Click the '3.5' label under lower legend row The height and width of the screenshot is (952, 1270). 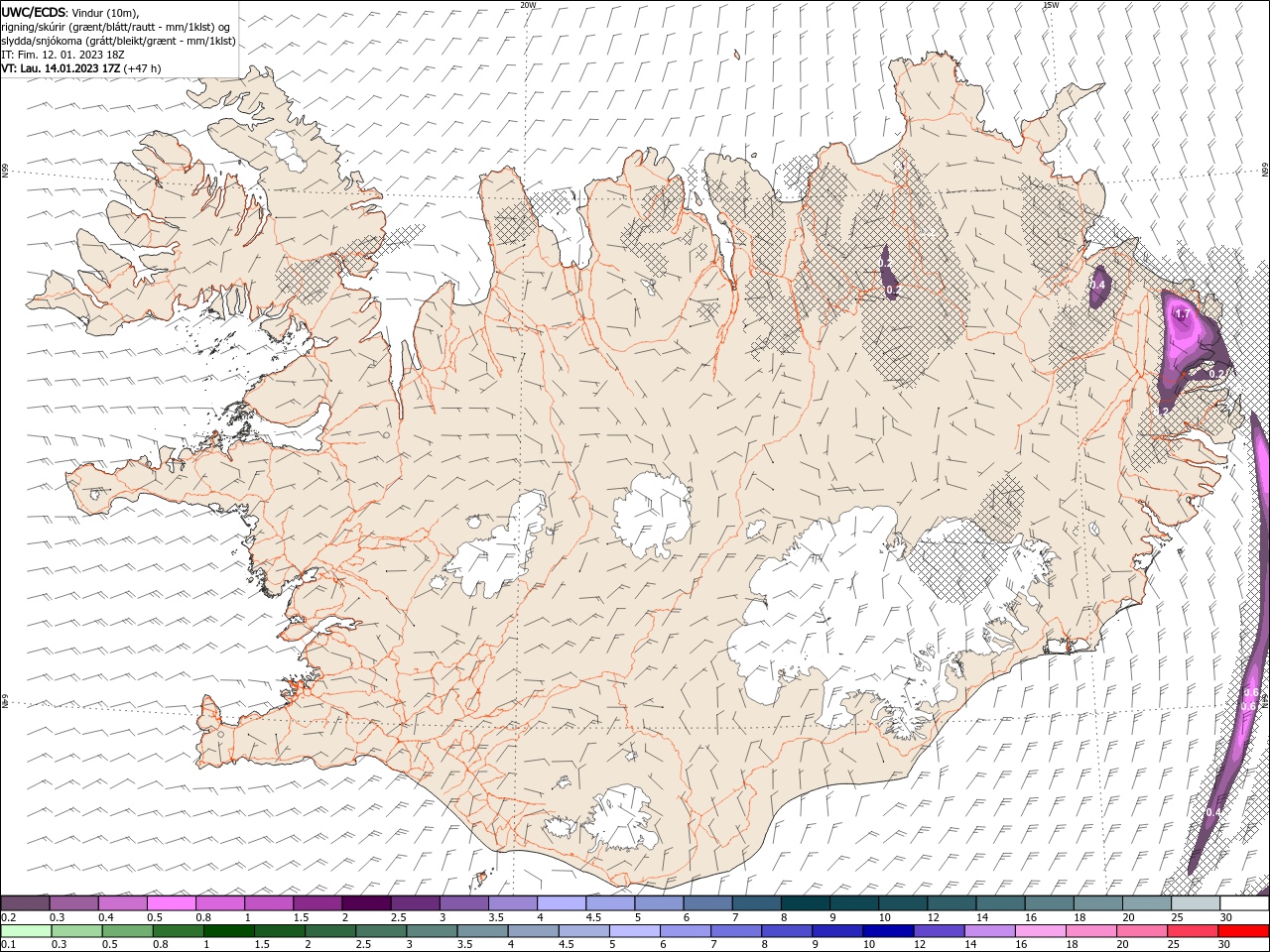tap(464, 944)
